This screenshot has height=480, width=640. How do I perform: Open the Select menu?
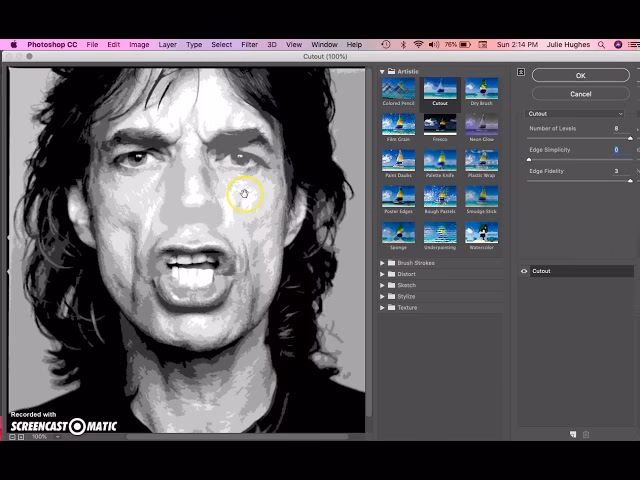click(x=222, y=44)
